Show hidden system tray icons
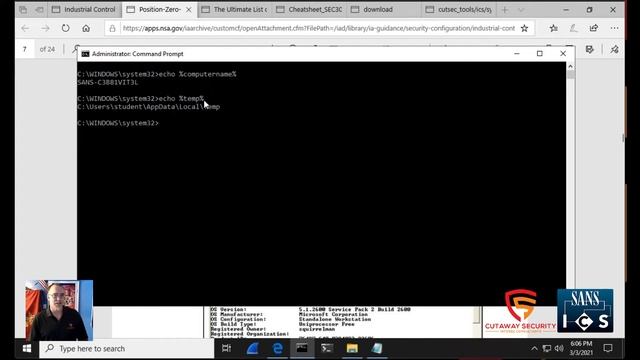 click(x=534, y=349)
